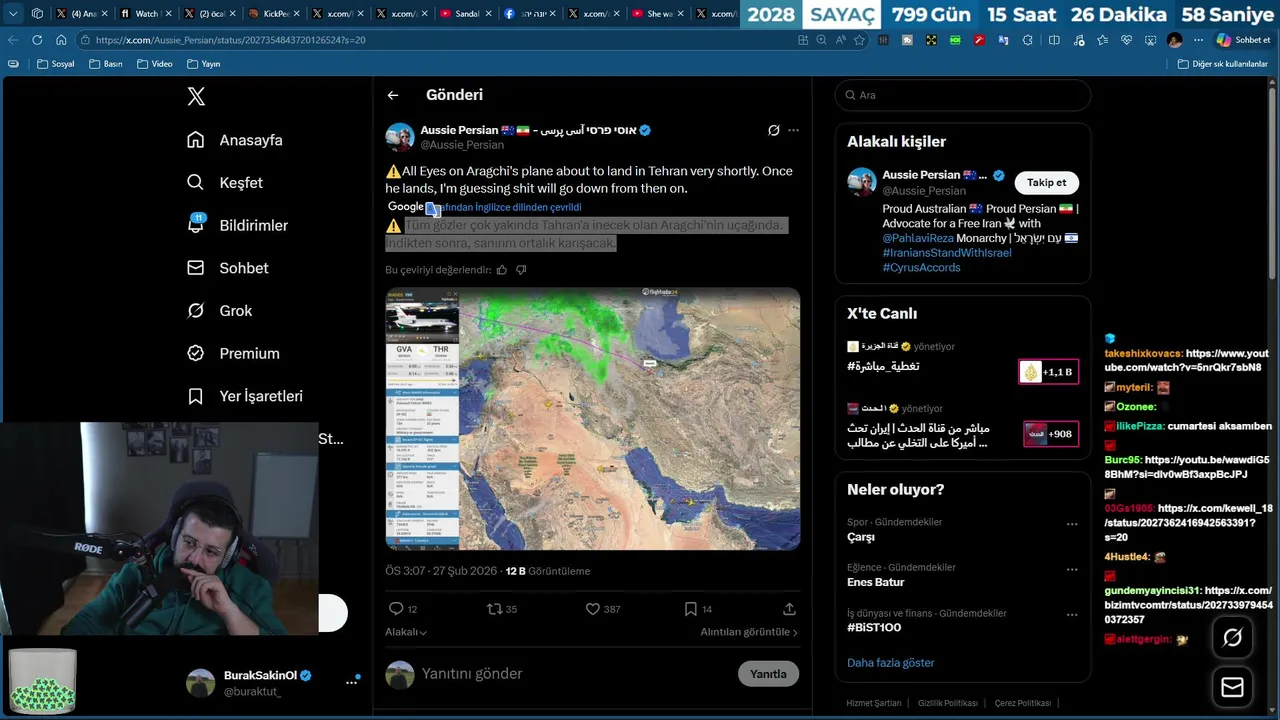Click the reply icon with 12 replies
Viewport: 1280px width, 720px height.
coord(396,608)
